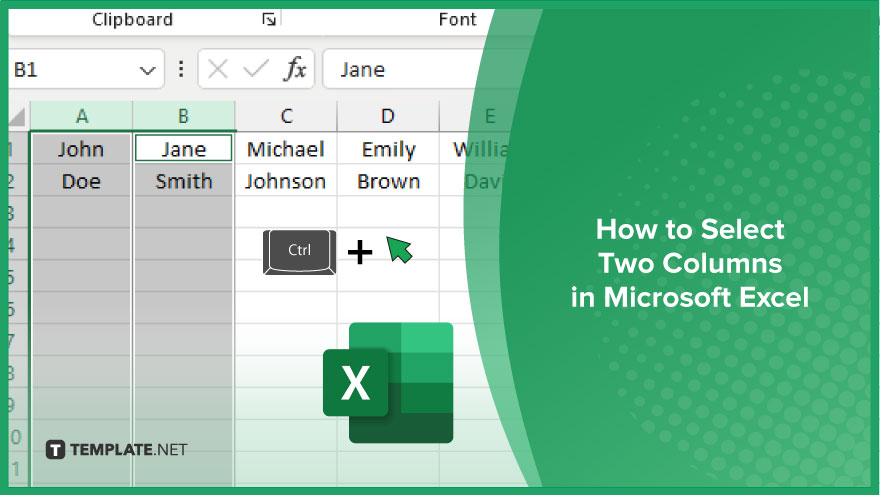Screen dimensions: 880x495
Task: Click the Enter checkmark formula bar icon
Action: pos(256,70)
